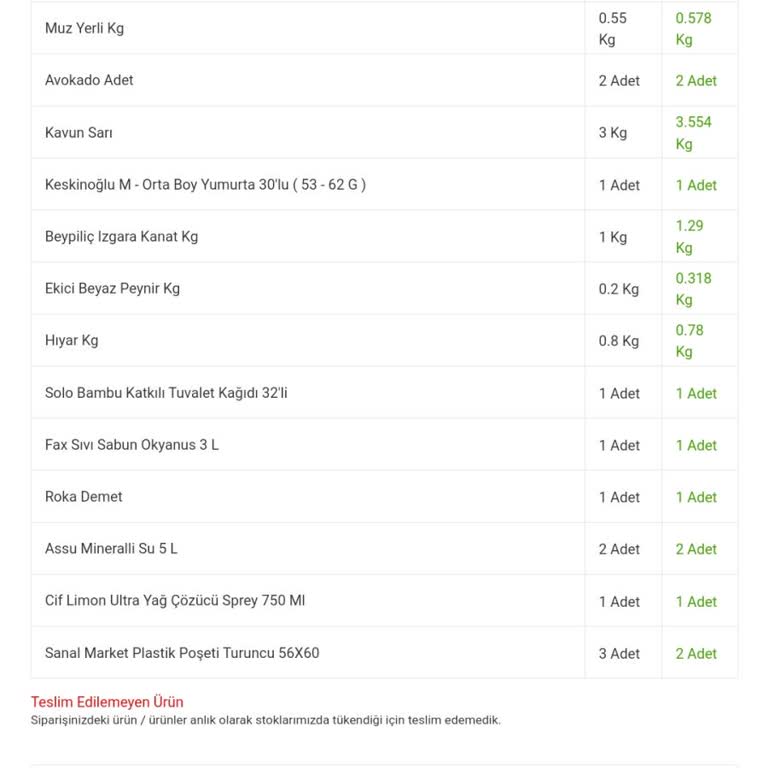This screenshot has width=768, height=768.
Task: Click the 3 Adet ordered bag quantity
Action: point(619,653)
